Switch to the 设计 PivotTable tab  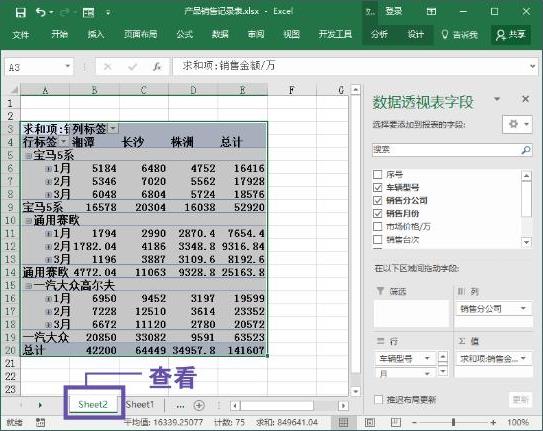tap(416, 34)
